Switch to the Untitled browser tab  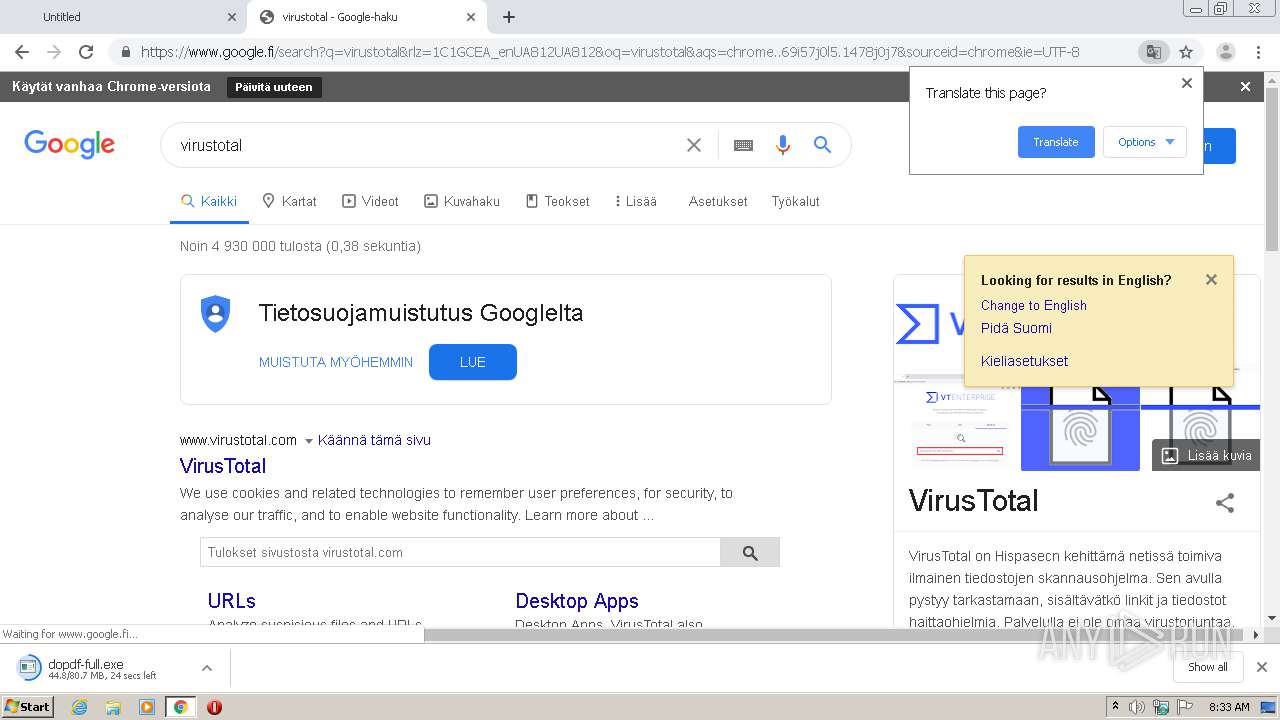(x=124, y=17)
